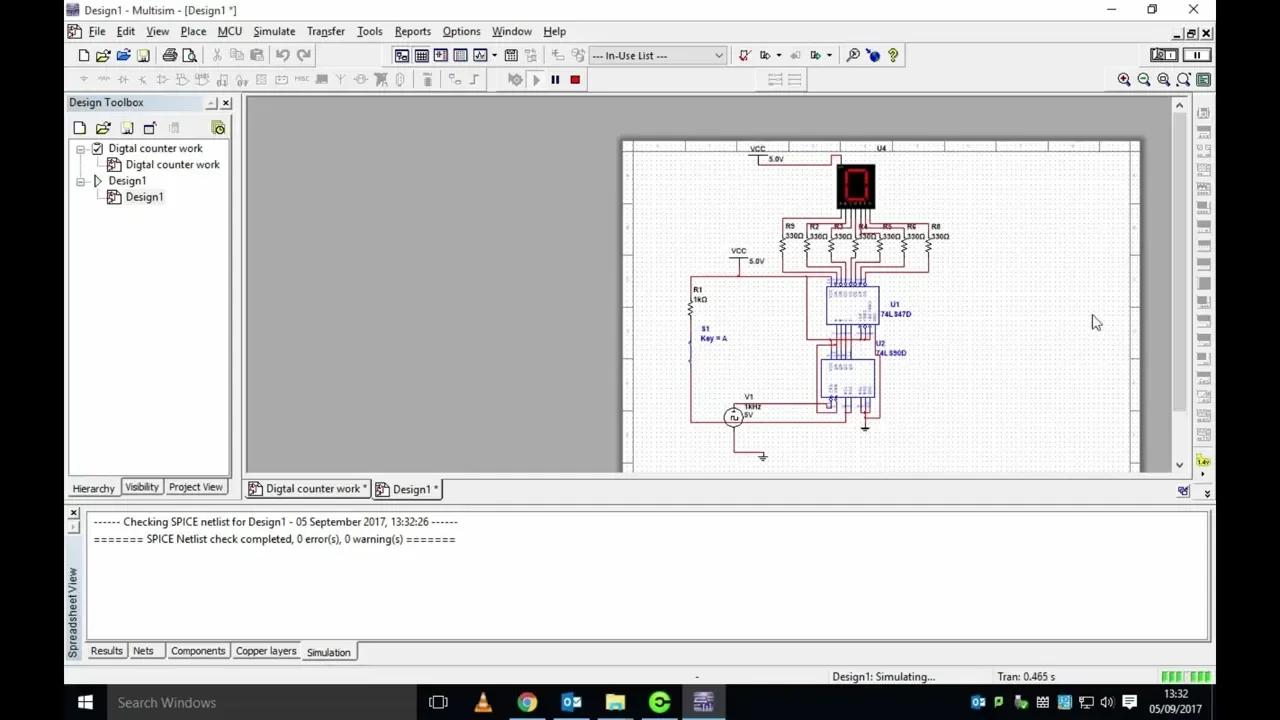This screenshot has height=720, width=1280.
Task: Create a new file from the Design Toolbox icon
Action: pyautogui.click(x=79, y=128)
